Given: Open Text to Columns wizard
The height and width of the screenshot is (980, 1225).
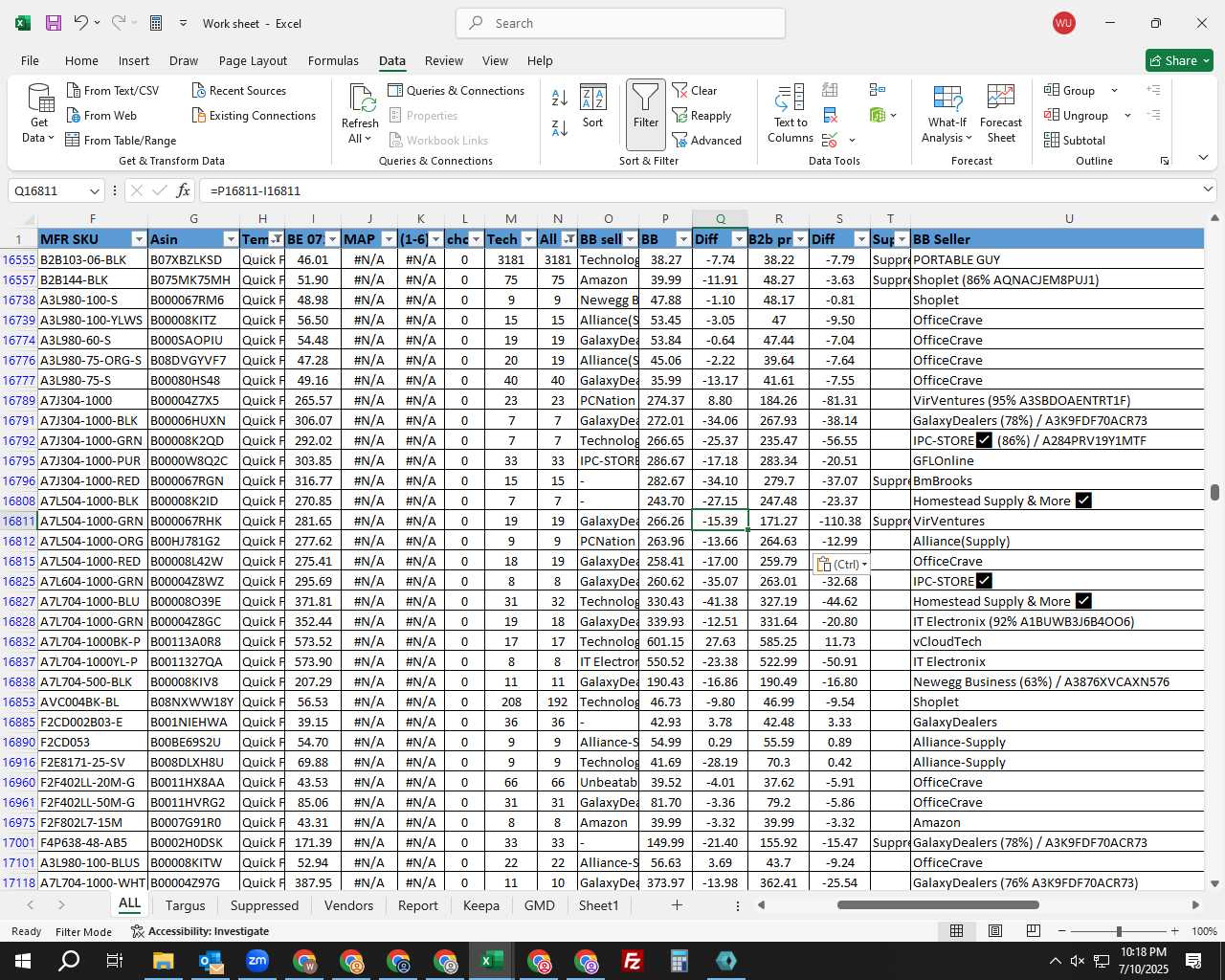Looking at the screenshot, I should [x=791, y=114].
